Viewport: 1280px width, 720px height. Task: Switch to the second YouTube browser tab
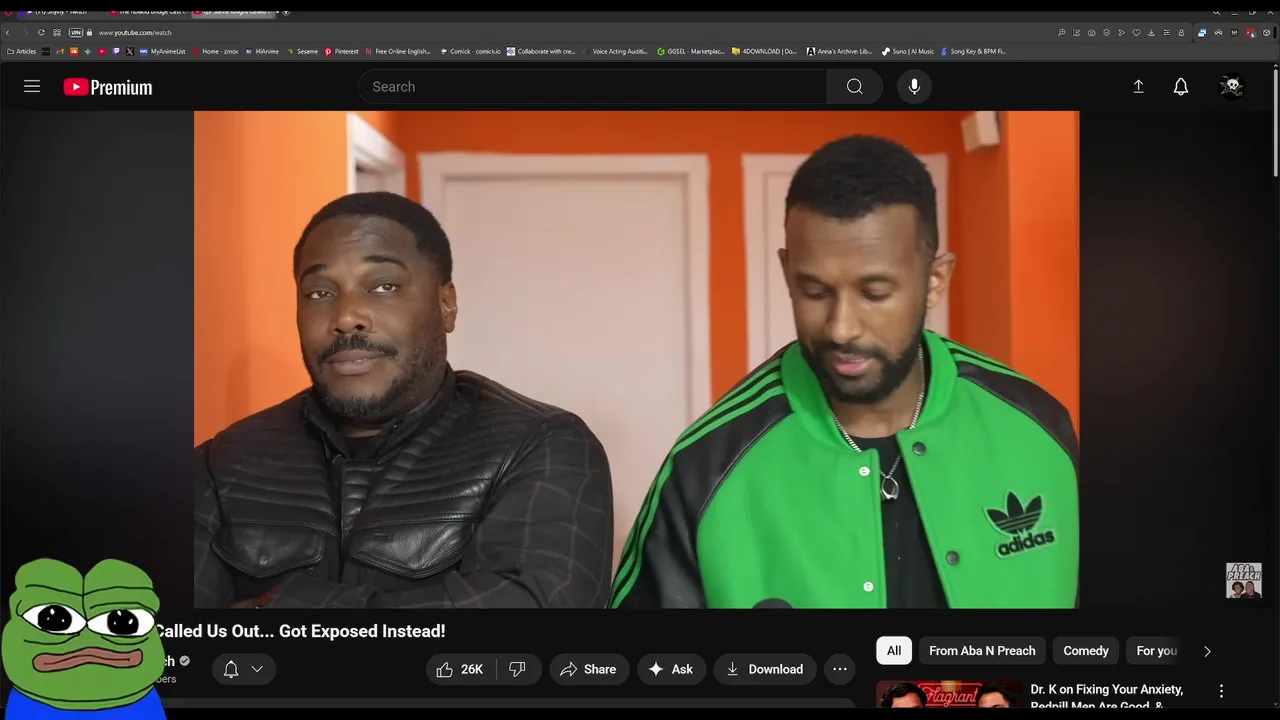(148, 11)
